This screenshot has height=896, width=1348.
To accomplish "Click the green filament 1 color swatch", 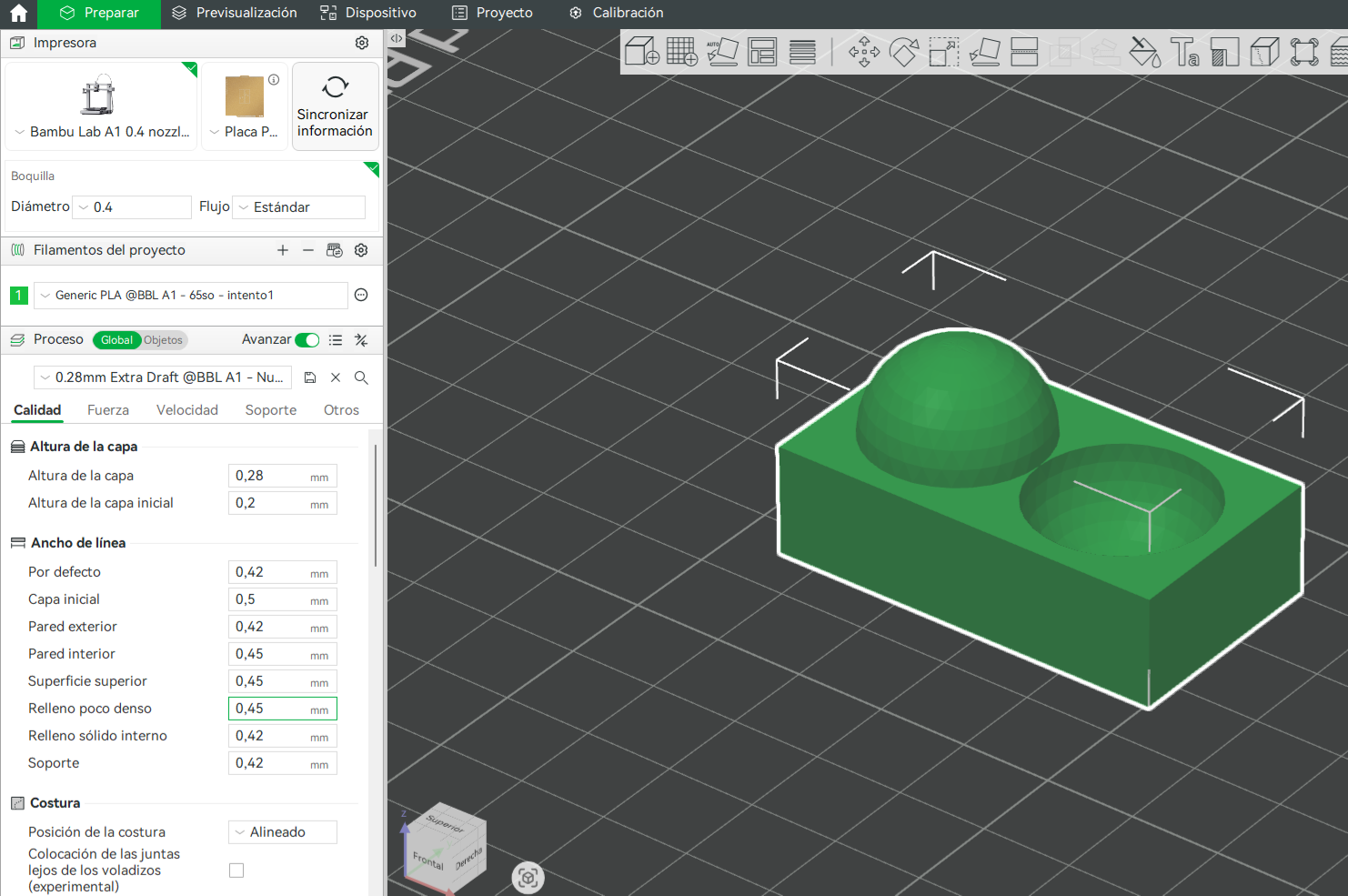I will tap(18, 296).
